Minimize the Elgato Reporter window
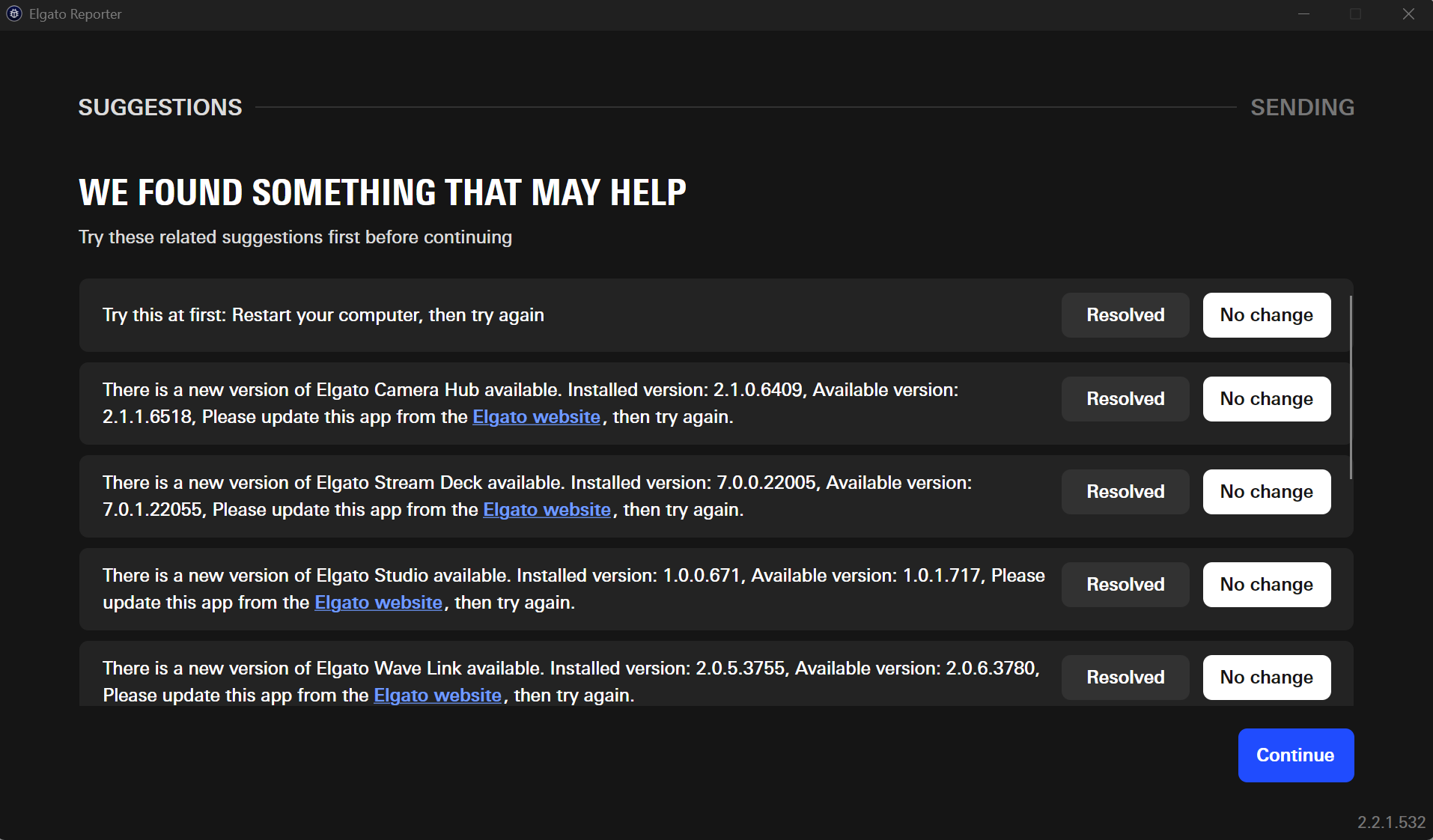Image resolution: width=1433 pixels, height=840 pixels. tap(1303, 13)
